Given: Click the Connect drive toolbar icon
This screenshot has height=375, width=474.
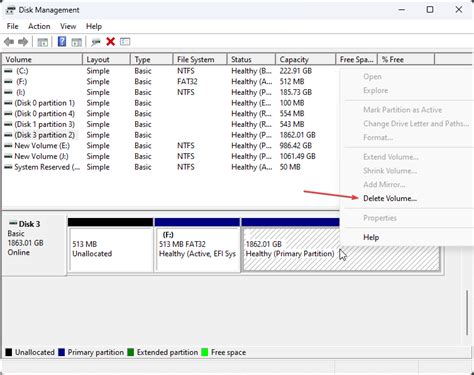Looking at the screenshot, I should tap(96, 42).
